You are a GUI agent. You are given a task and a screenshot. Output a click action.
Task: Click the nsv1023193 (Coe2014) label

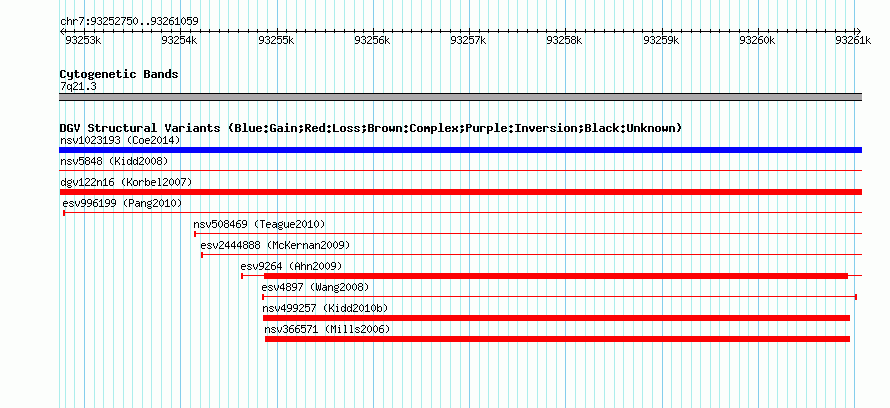pos(120,140)
